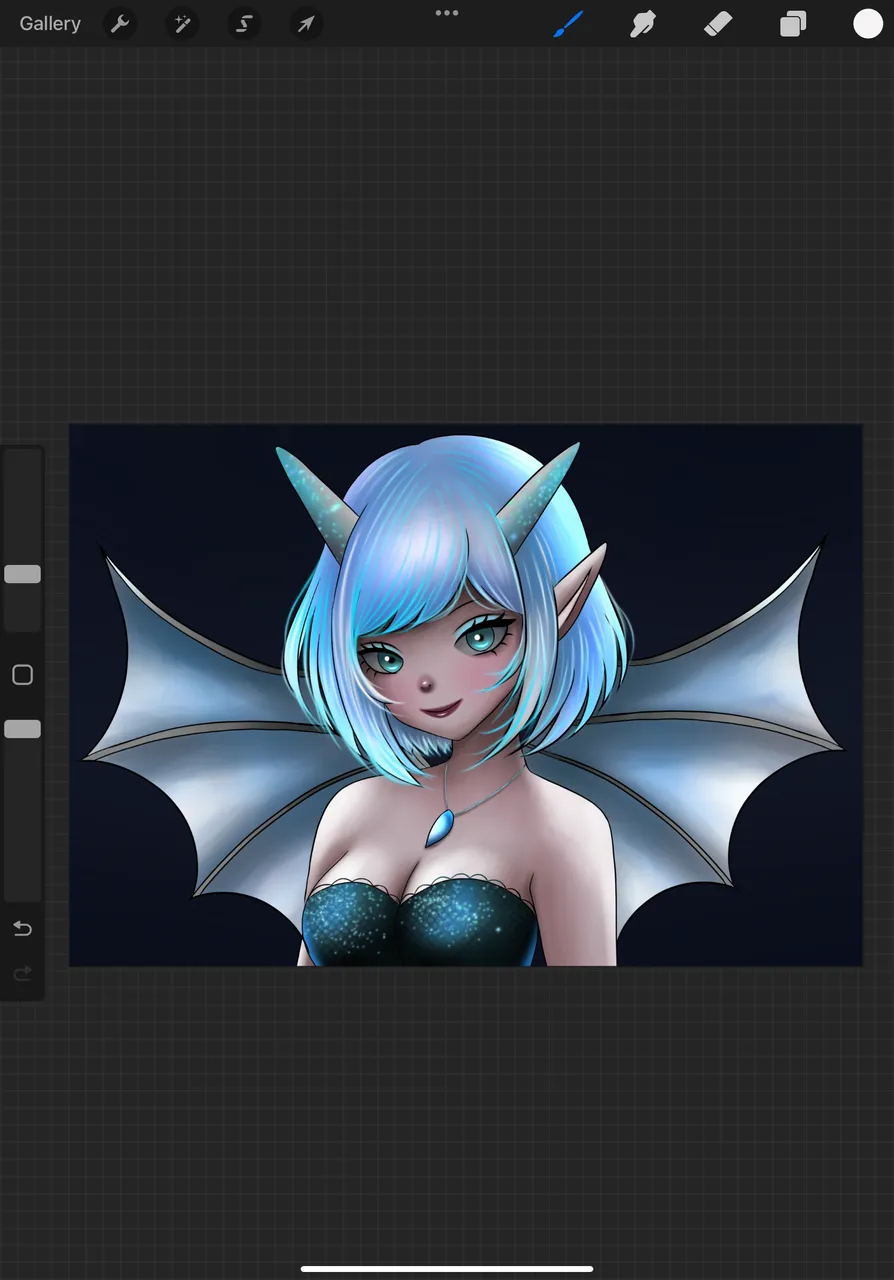The image size is (894, 1280).
Task: Select the Eraser tool
Action: tap(718, 24)
